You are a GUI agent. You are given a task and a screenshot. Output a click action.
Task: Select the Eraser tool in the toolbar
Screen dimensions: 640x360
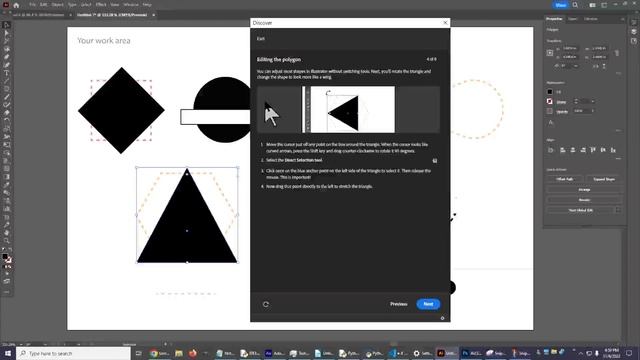(x=6, y=113)
